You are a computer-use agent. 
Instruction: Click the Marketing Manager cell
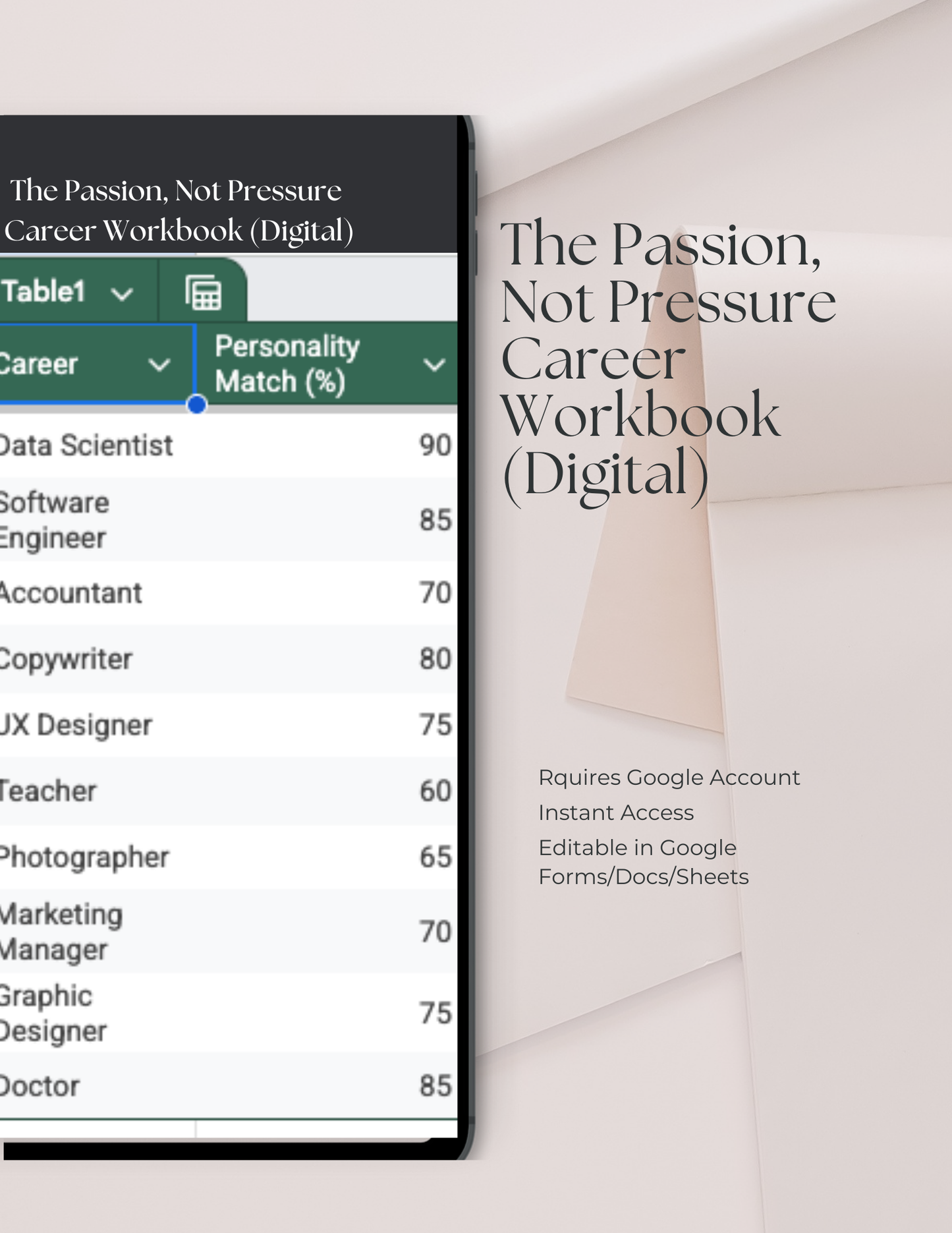[x=61, y=932]
